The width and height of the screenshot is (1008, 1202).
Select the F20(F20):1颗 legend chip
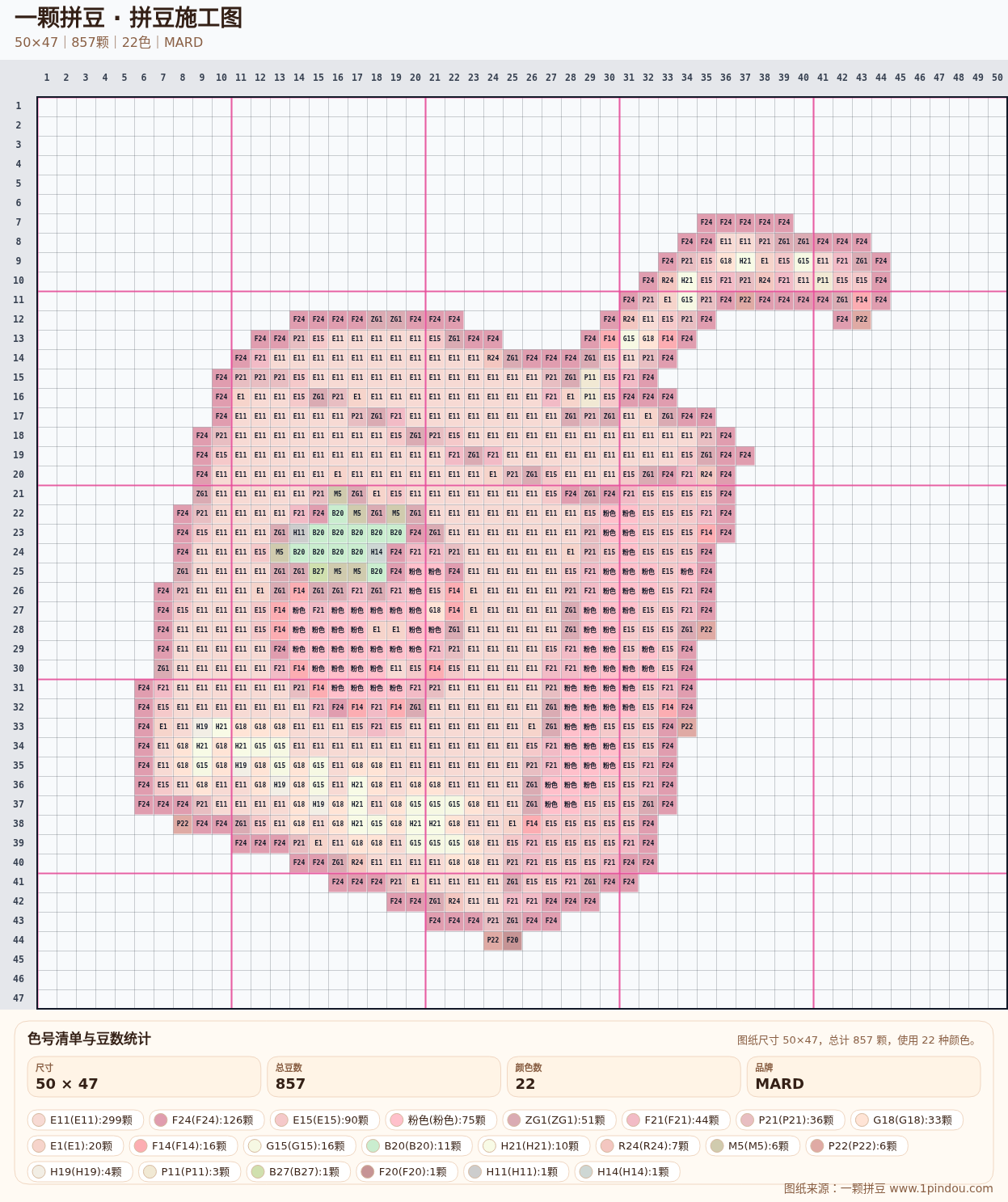pyautogui.click(x=407, y=1172)
